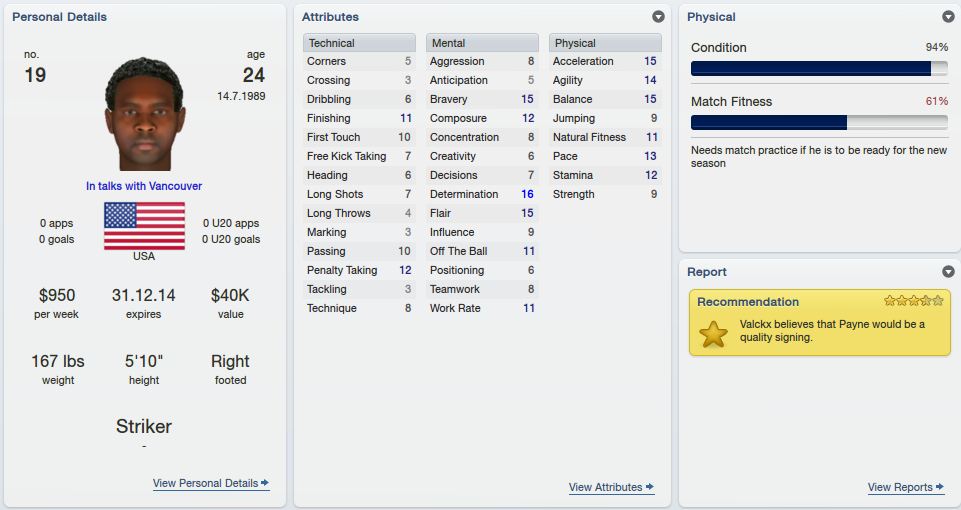Viewport: 961px width, 510px height.
Task: Open the Attributes panel dropdown arrow
Action: pos(658,17)
